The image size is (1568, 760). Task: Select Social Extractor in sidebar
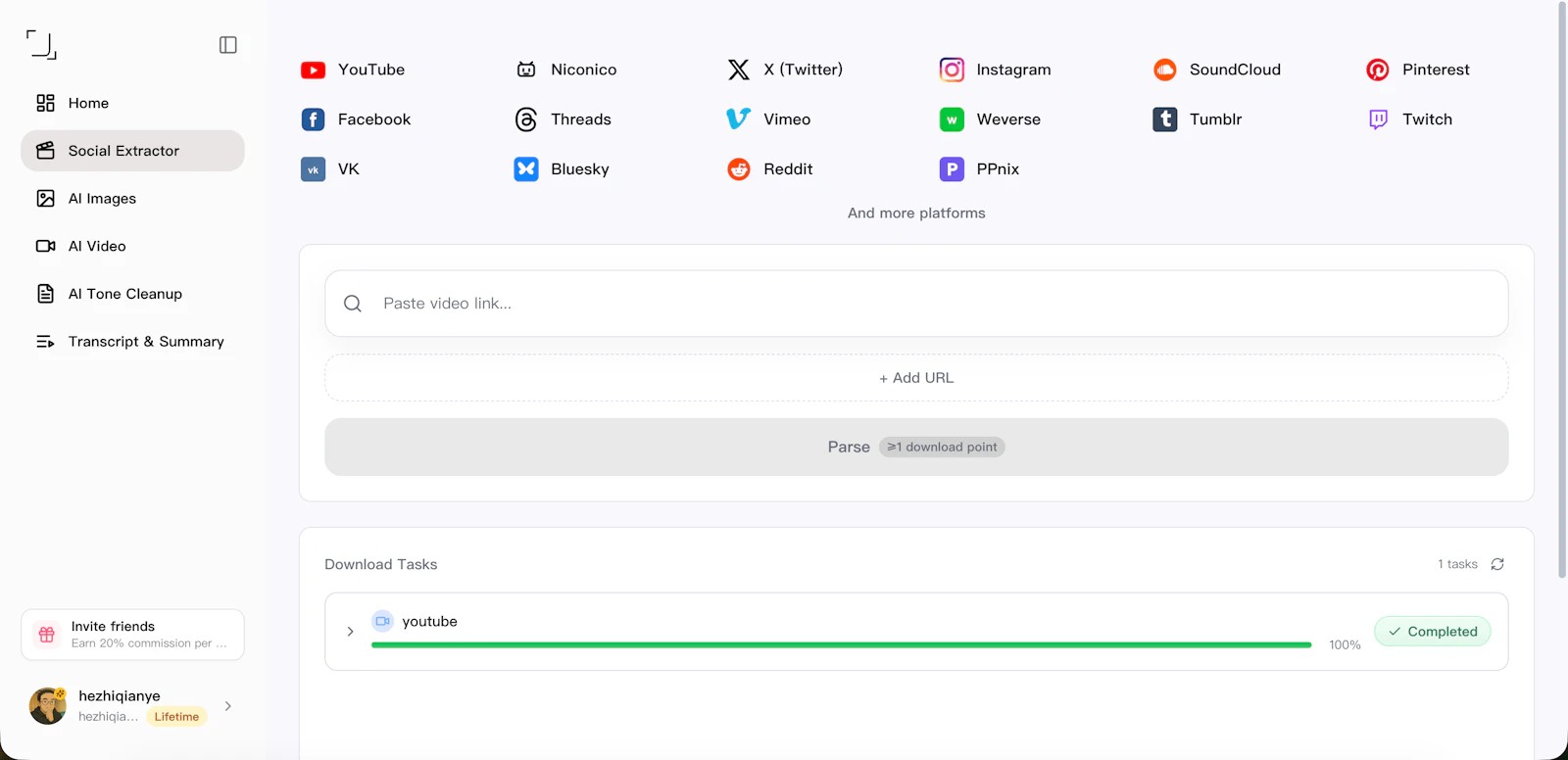tap(132, 151)
